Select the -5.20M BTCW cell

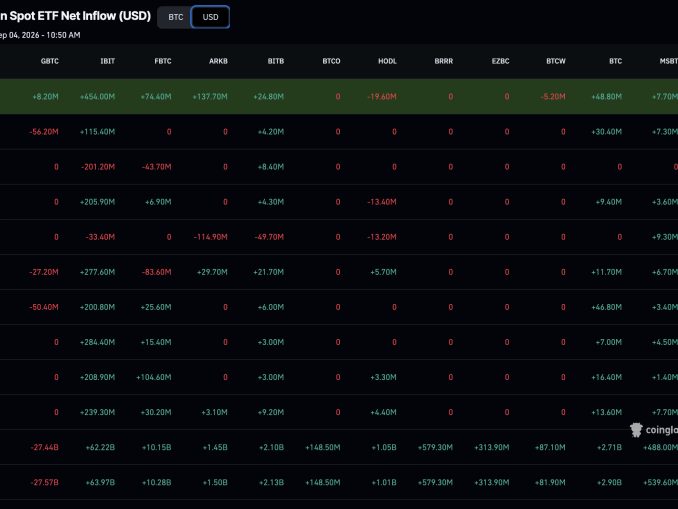coord(553,97)
